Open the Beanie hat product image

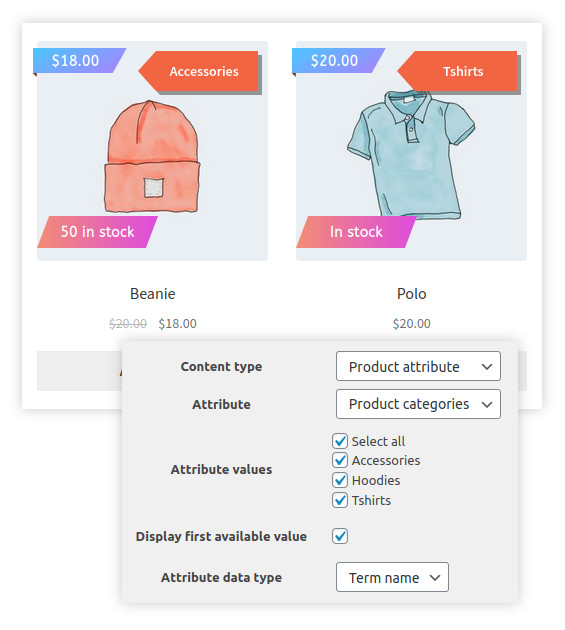[x=152, y=157]
